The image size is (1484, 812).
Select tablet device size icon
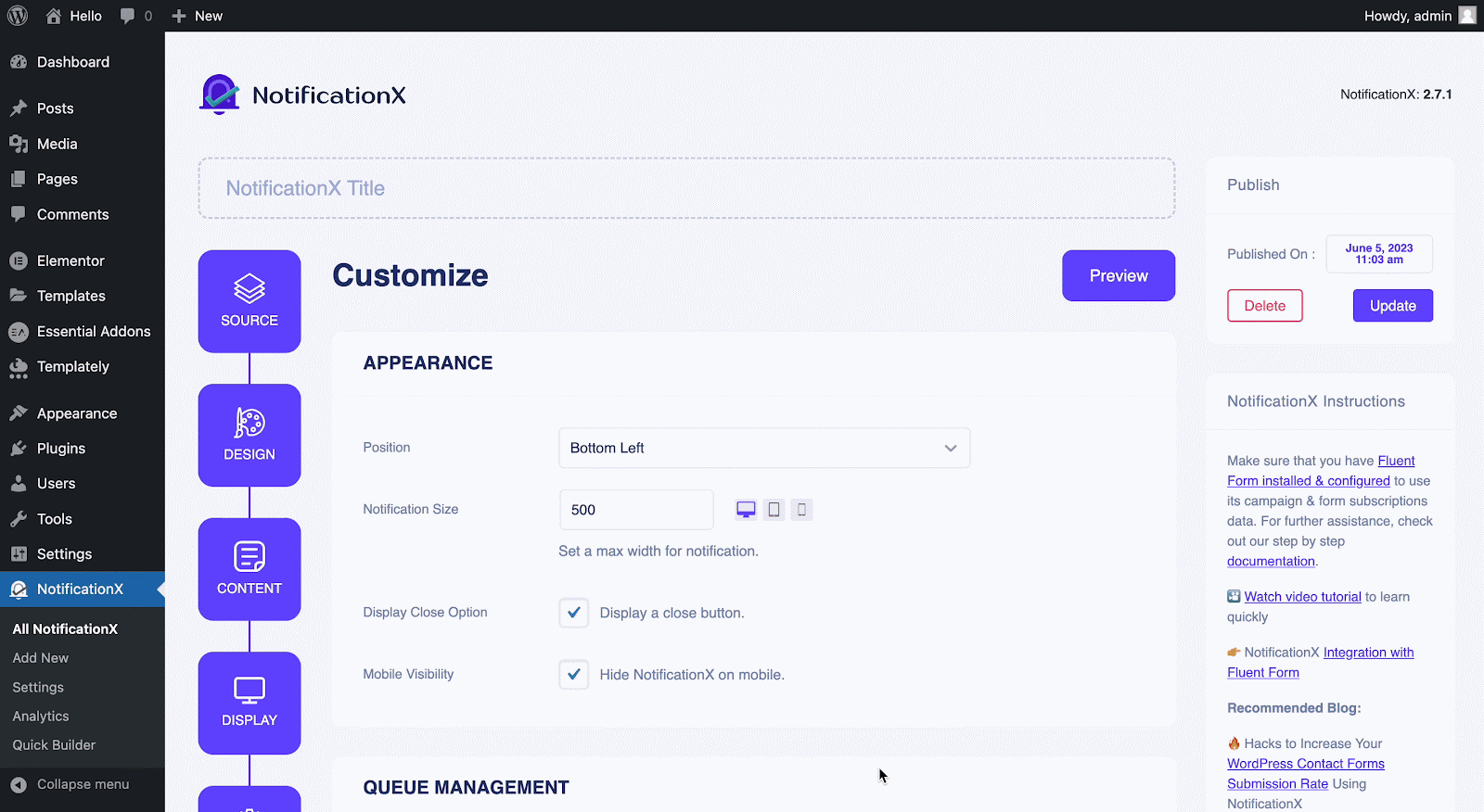tap(774, 510)
